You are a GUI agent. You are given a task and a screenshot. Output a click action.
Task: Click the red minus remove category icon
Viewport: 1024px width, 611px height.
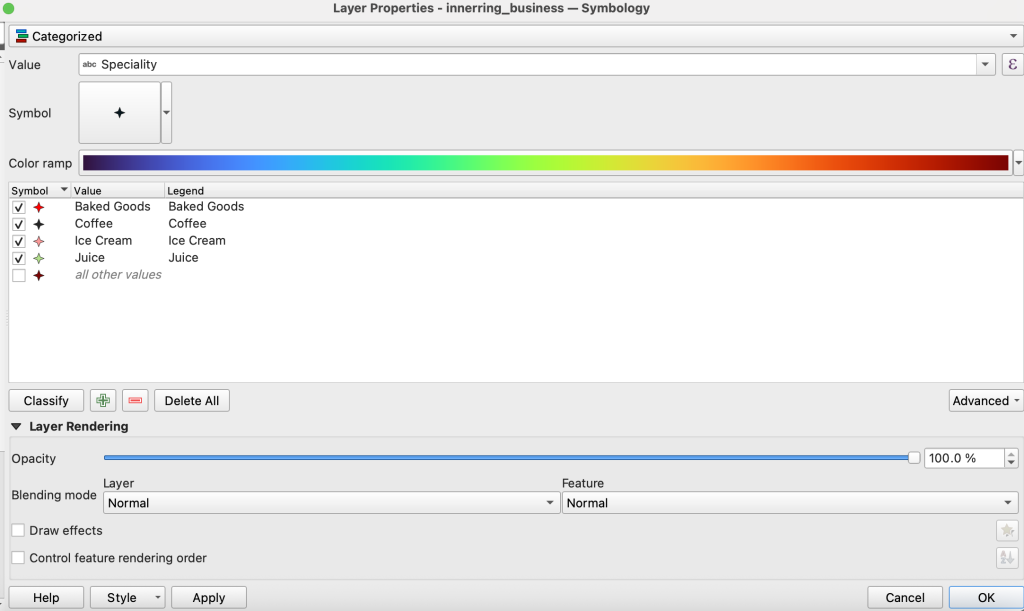point(135,401)
